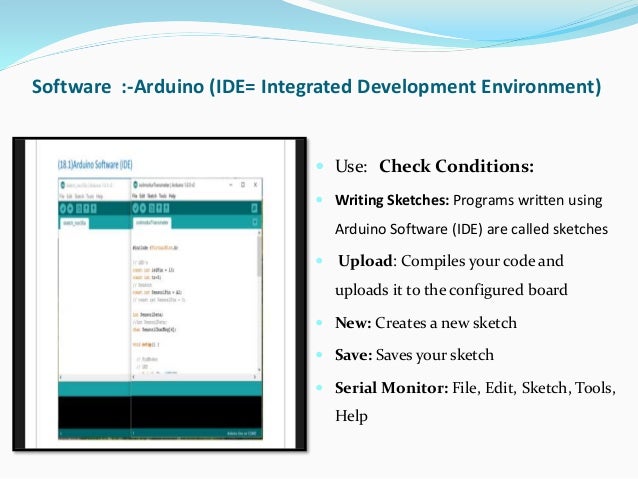Click black console area of front Arduino window

click(x=197, y=412)
